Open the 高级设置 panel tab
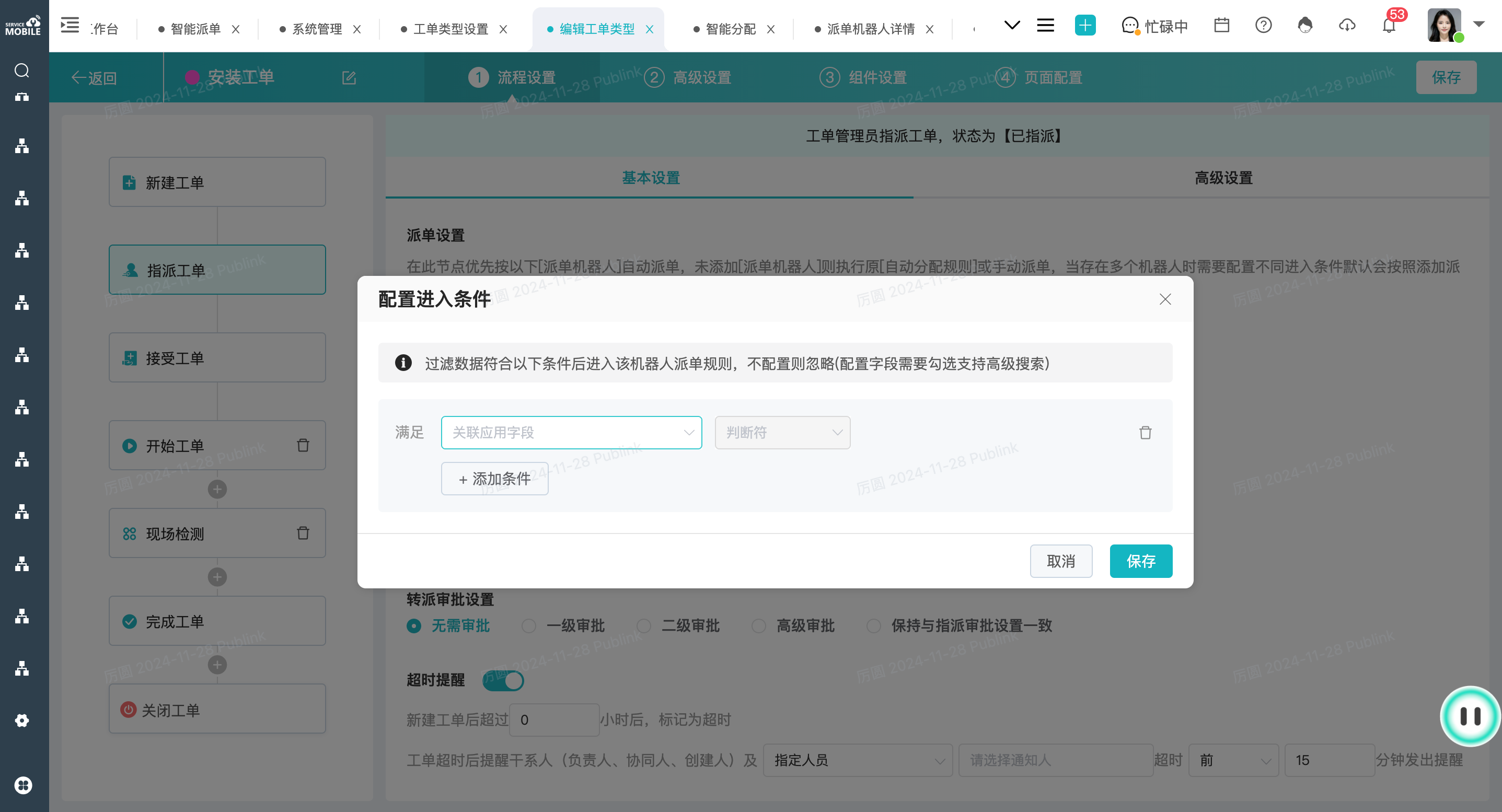1502x812 pixels. pyautogui.click(x=1223, y=178)
